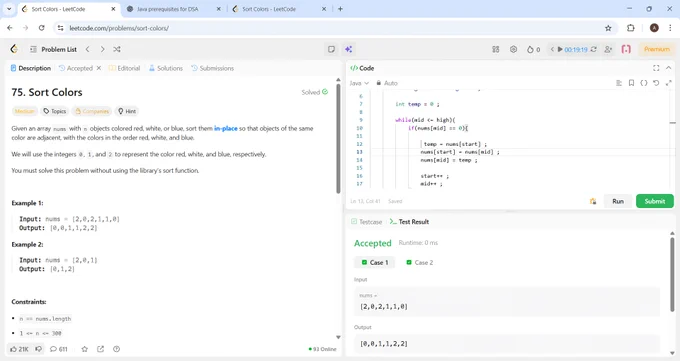Open the browser extensions puzzle icon
The height and width of the screenshot is (361, 680).
pyautogui.click(x=631, y=28)
